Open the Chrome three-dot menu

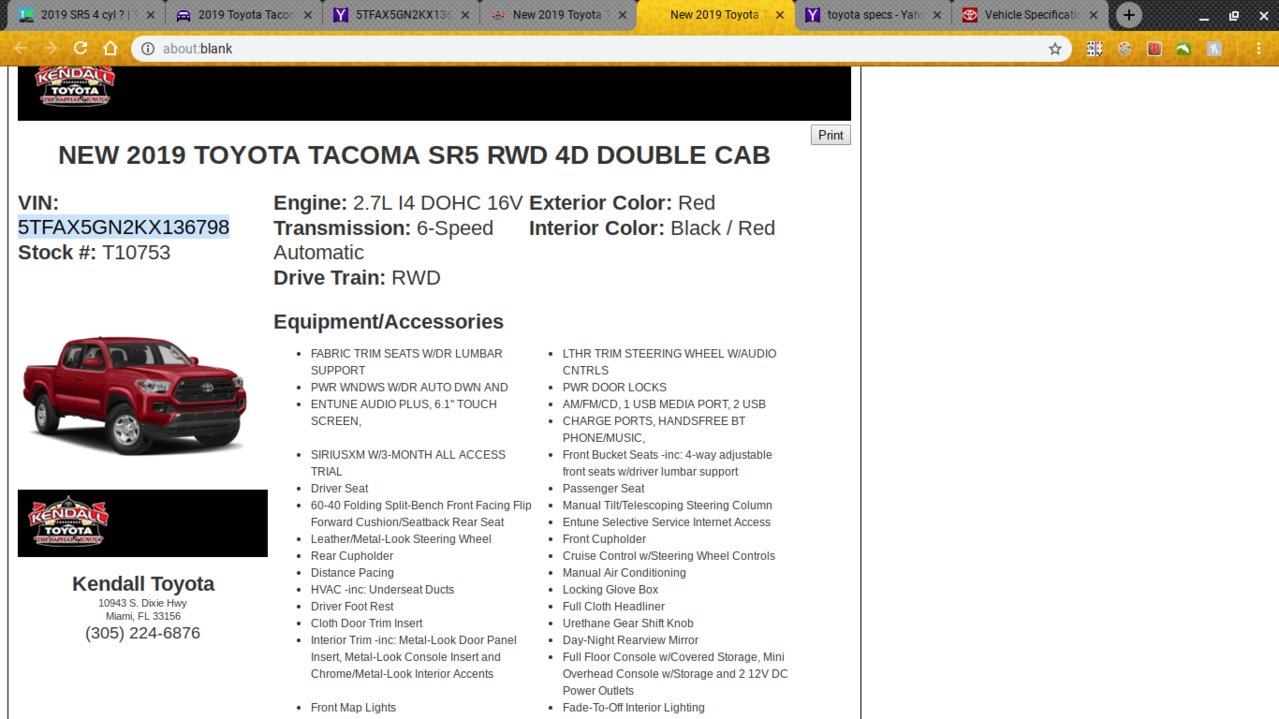pos(1257,48)
